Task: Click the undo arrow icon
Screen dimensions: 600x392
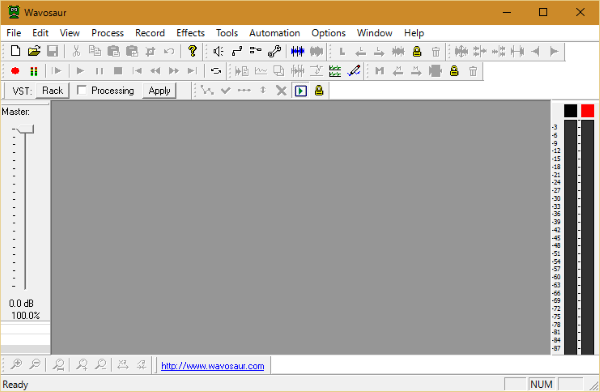Action: pyautogui.click(x=169, y=51)
